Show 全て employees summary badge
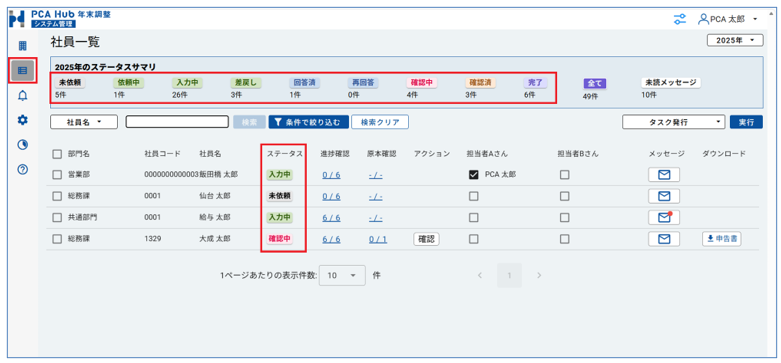 (x=594, y=84)
